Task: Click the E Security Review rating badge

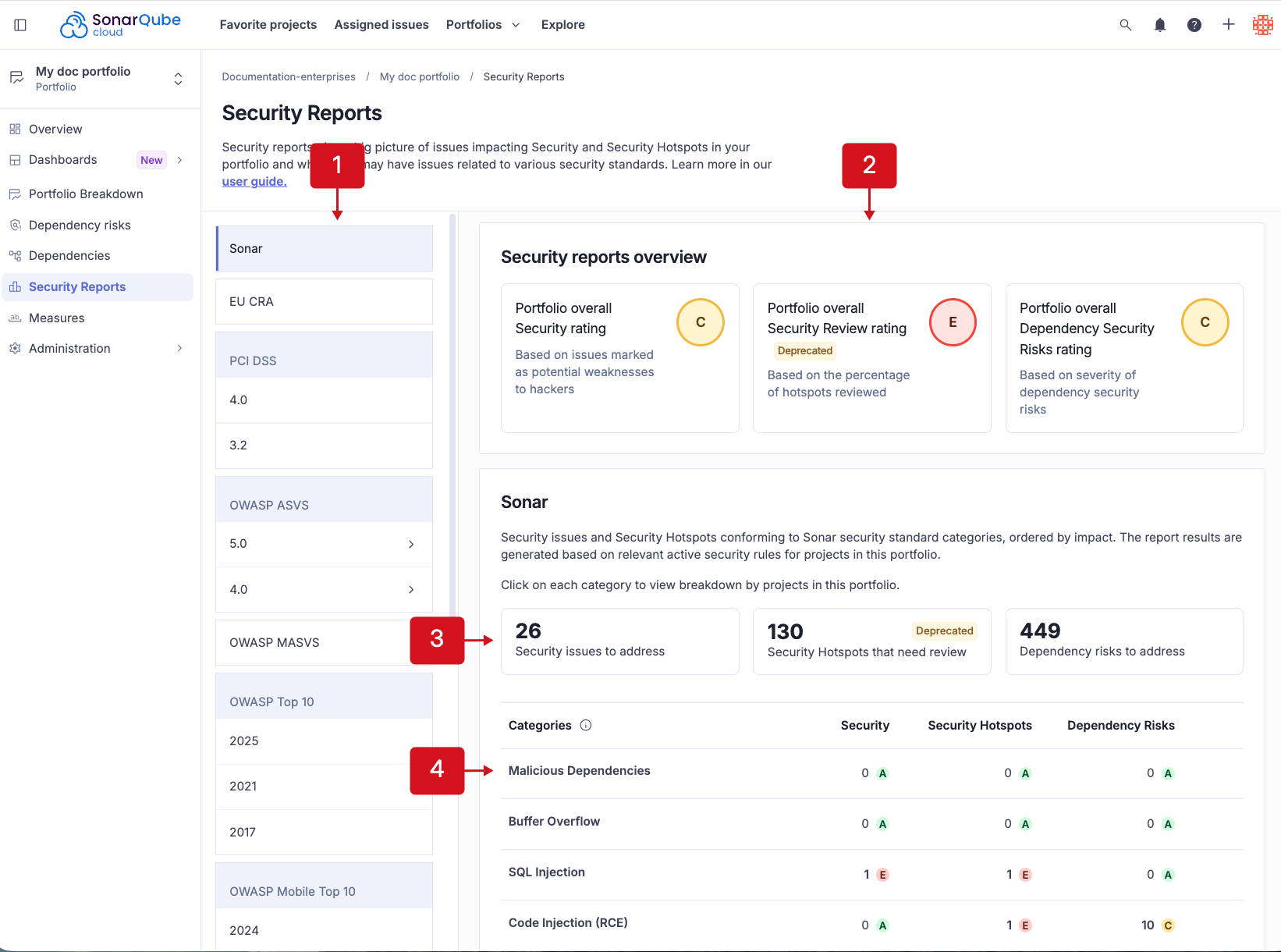Action: click(953, 322)
